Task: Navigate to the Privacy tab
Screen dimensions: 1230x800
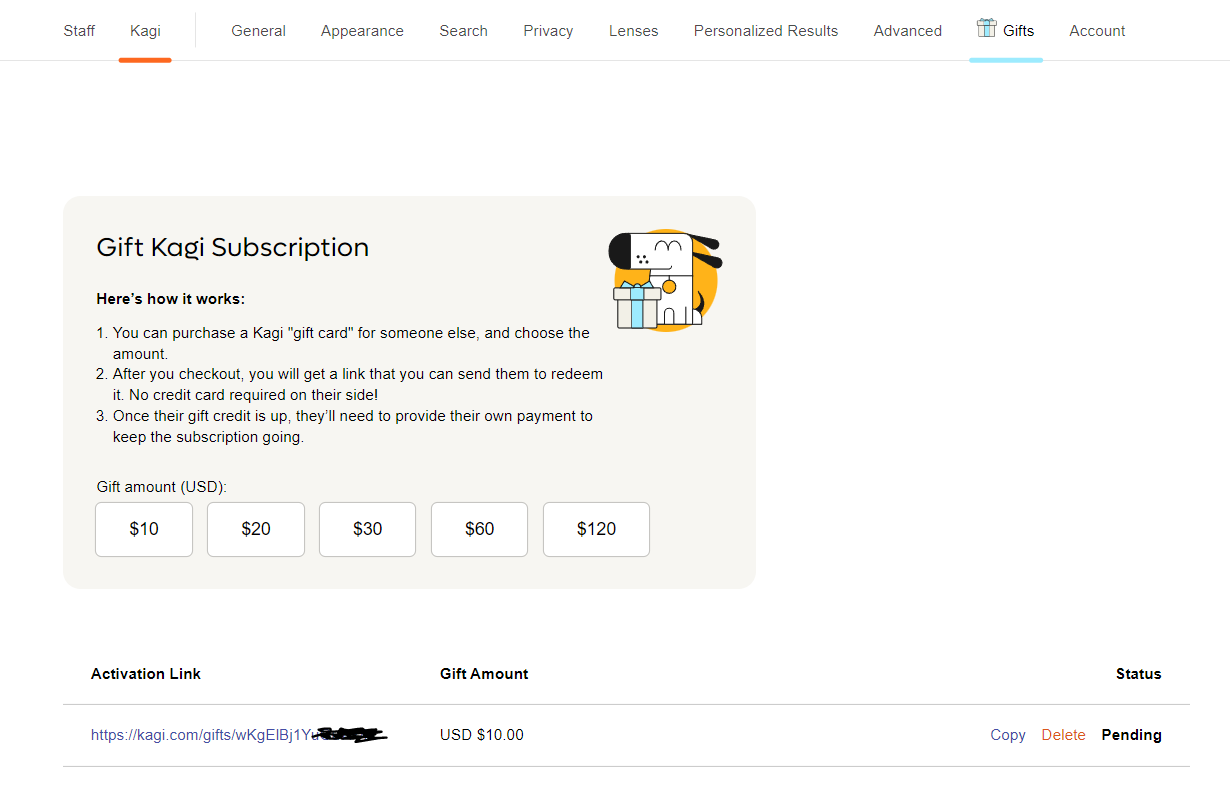Action: click(x=548, y=31)
